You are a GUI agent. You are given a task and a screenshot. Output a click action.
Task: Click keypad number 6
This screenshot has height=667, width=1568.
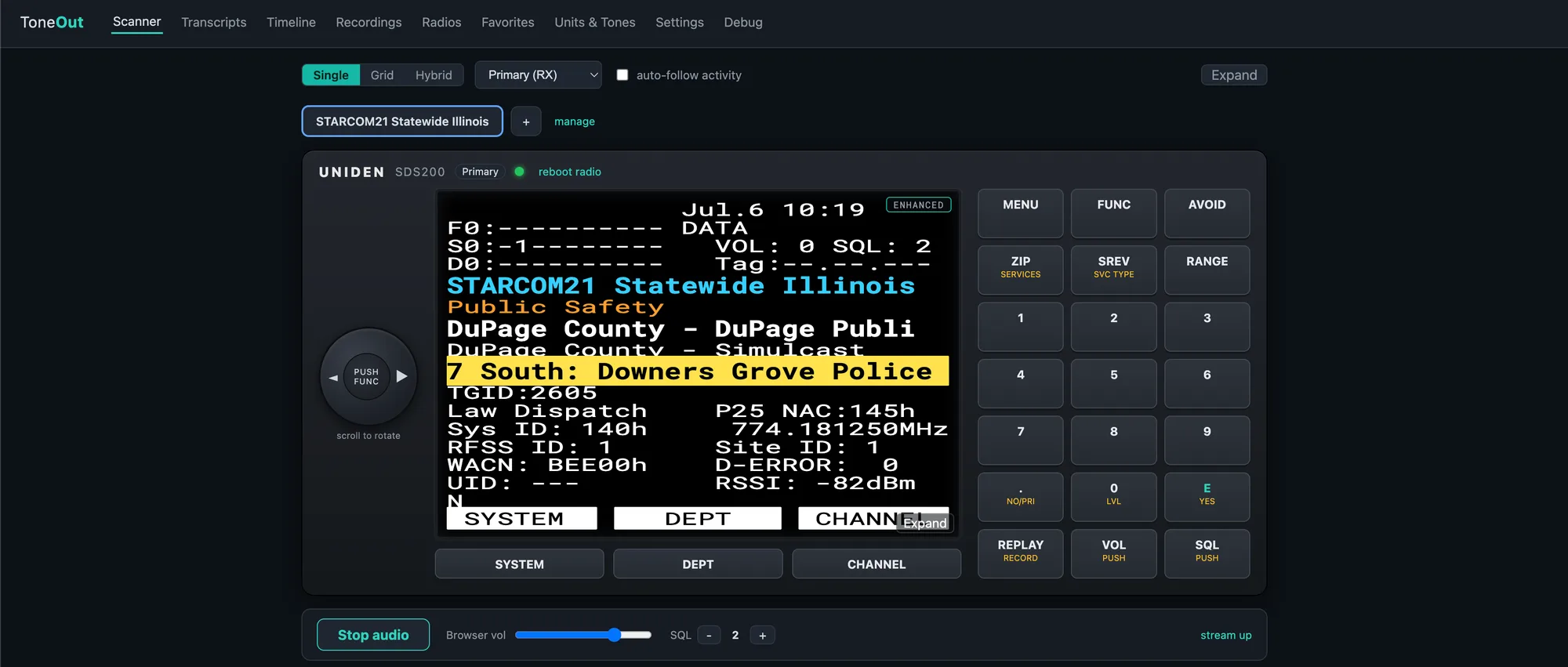click(1207, 383)
